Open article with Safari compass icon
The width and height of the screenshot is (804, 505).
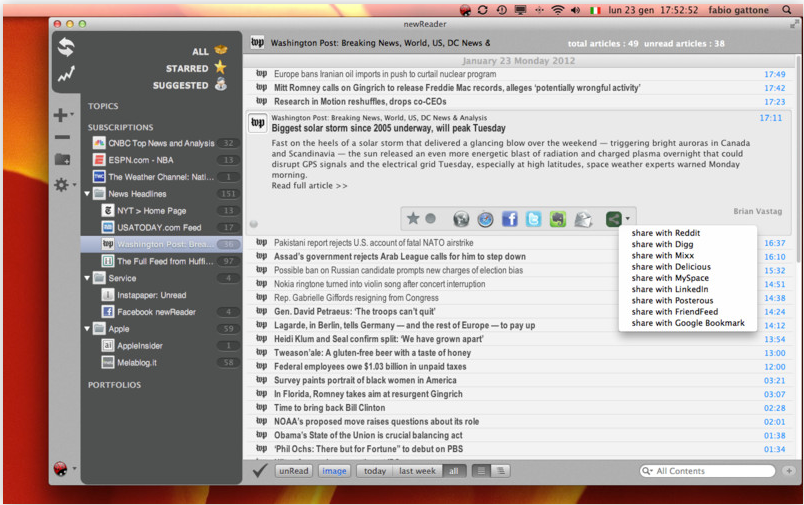click(485, 219)
